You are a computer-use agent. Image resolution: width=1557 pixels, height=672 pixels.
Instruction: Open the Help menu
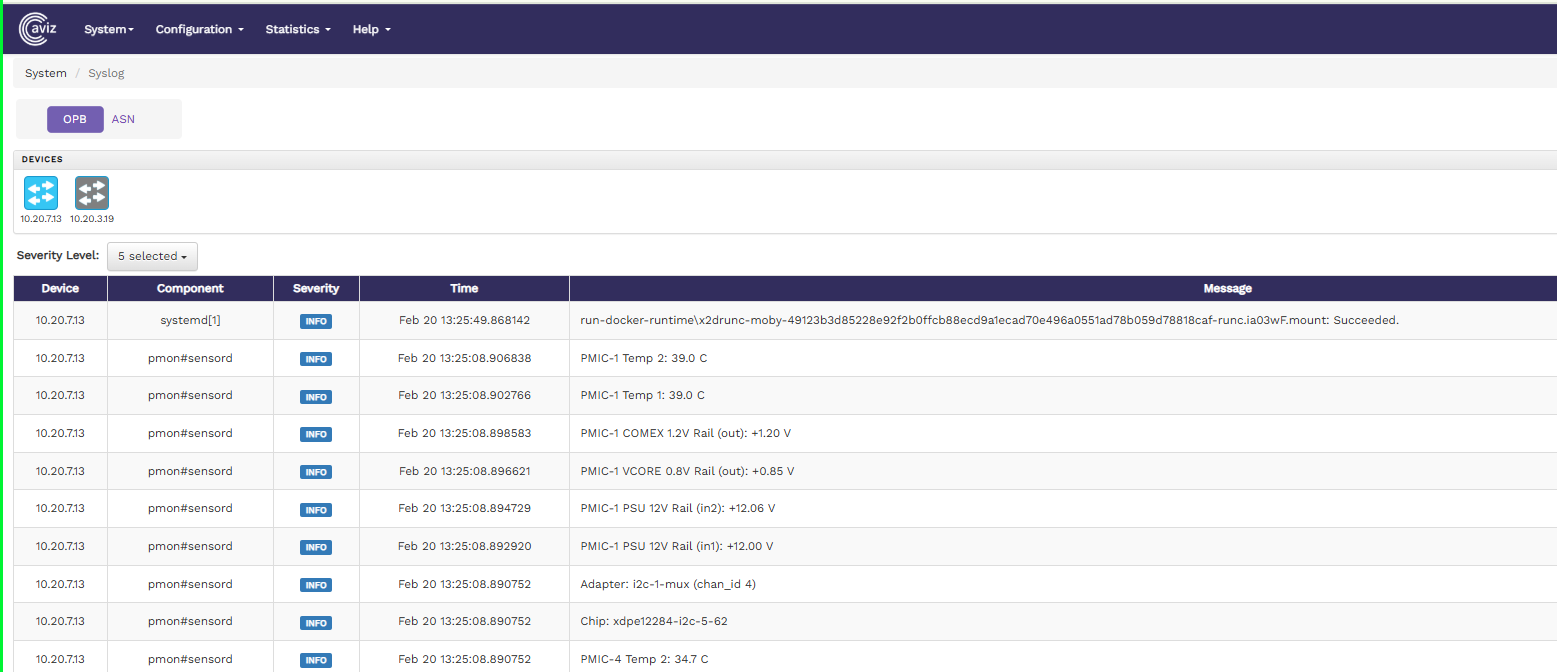click(x=371, y=29)
